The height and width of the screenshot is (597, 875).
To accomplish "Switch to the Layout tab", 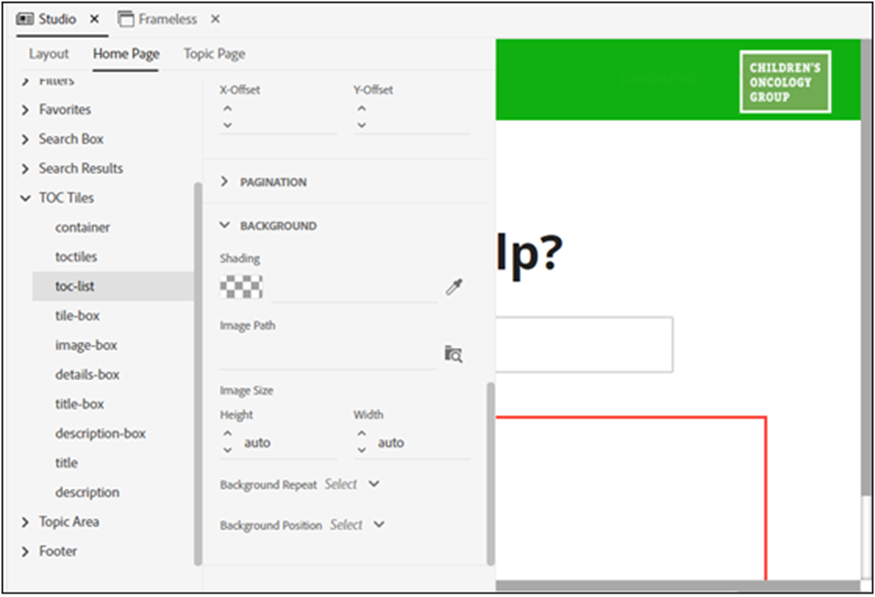I will pos(48,53).
